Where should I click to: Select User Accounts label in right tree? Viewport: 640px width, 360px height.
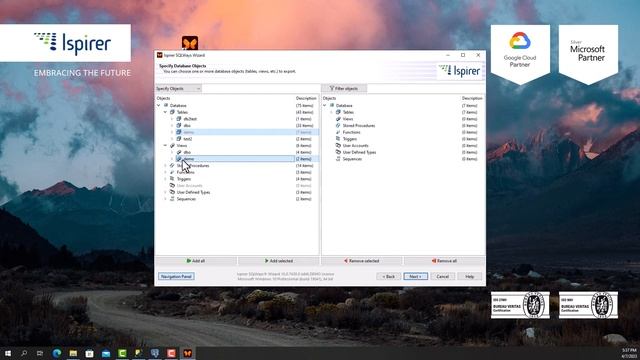click(x=356, y=145)
